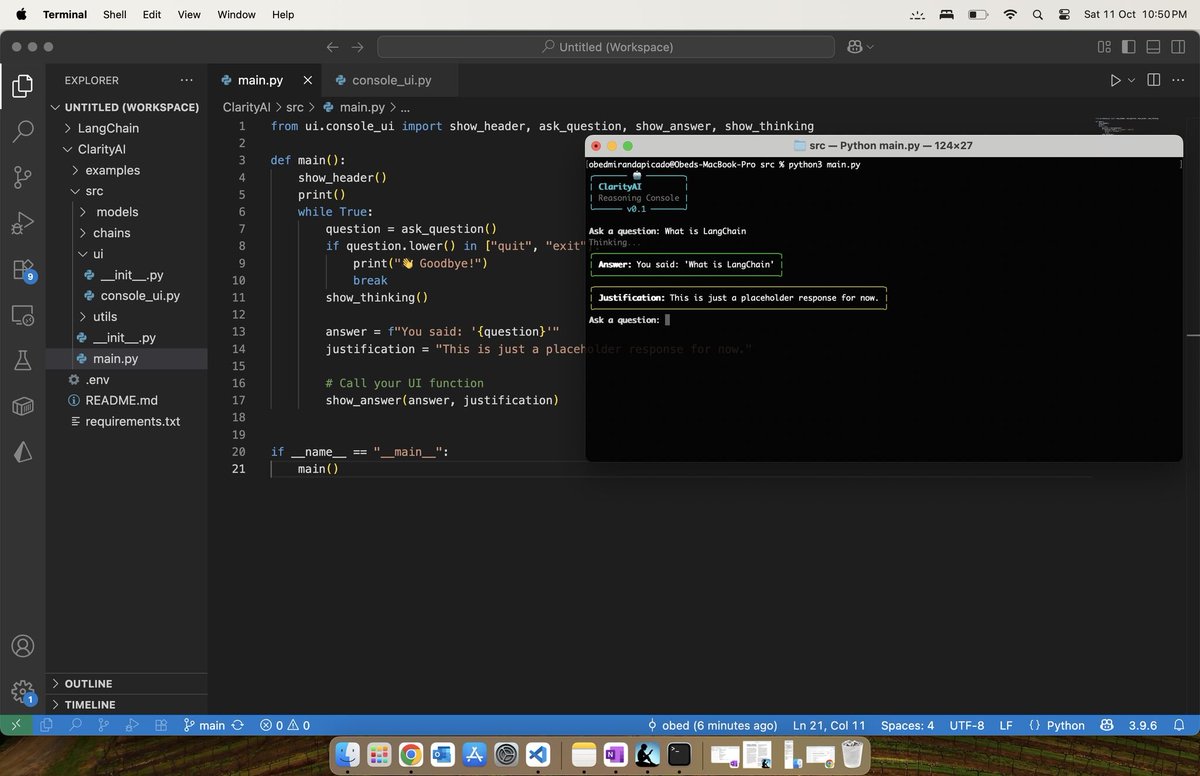
Task: Open the Search view in activity bar
Action: [22, 131]
